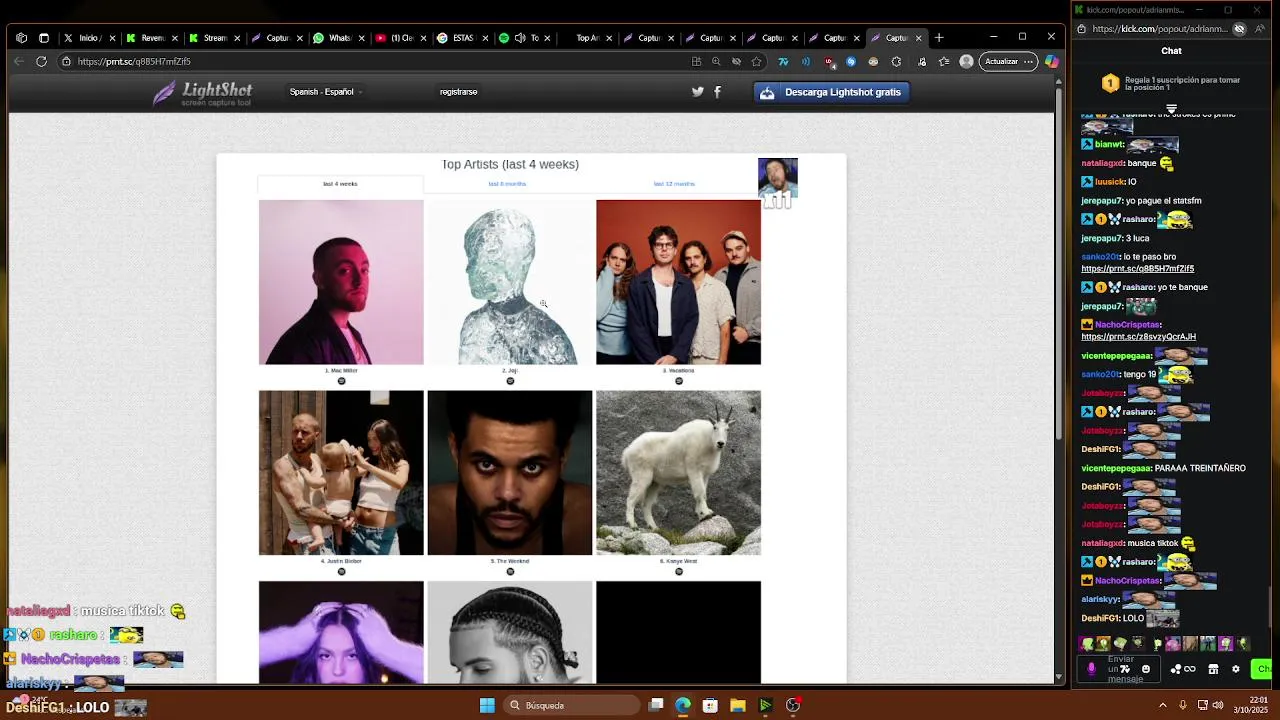Open the Spanish - Español language dropdown

pyautogui.click(x=325, y=92)
